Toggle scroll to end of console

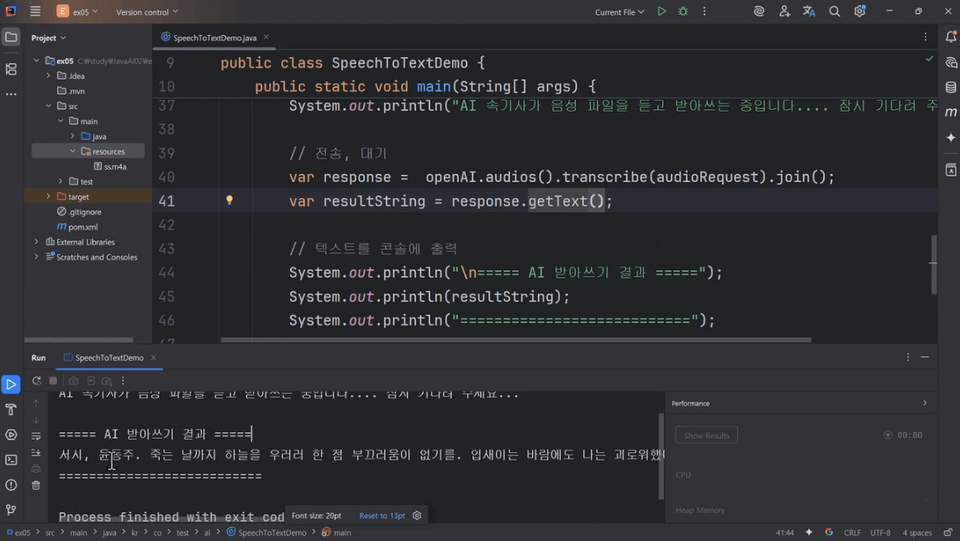[x=36, y=452]
